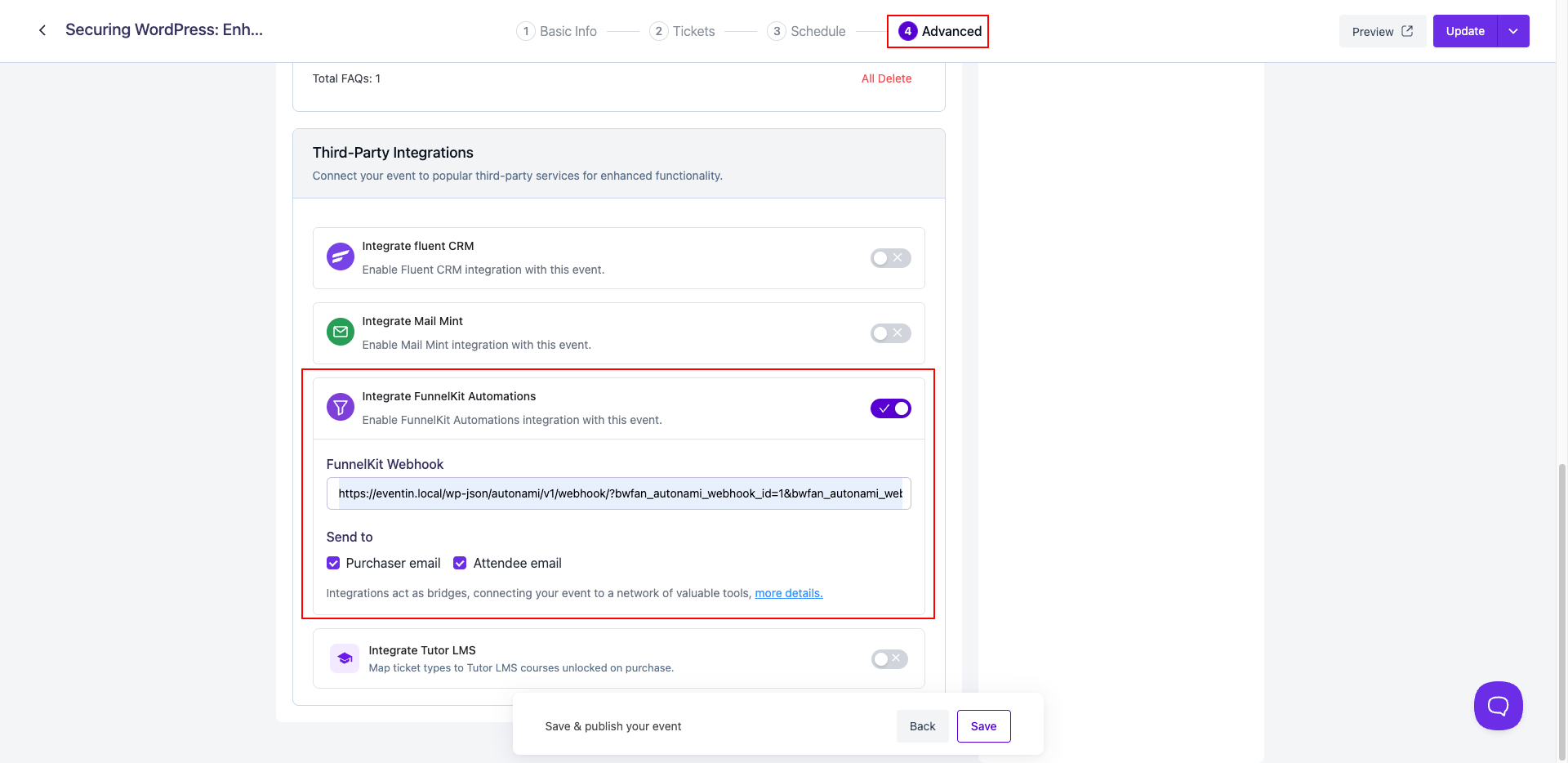Click the FunnelKit Automations funnel icon
This screenshot has height=763, width=1568.
point(341,407)
